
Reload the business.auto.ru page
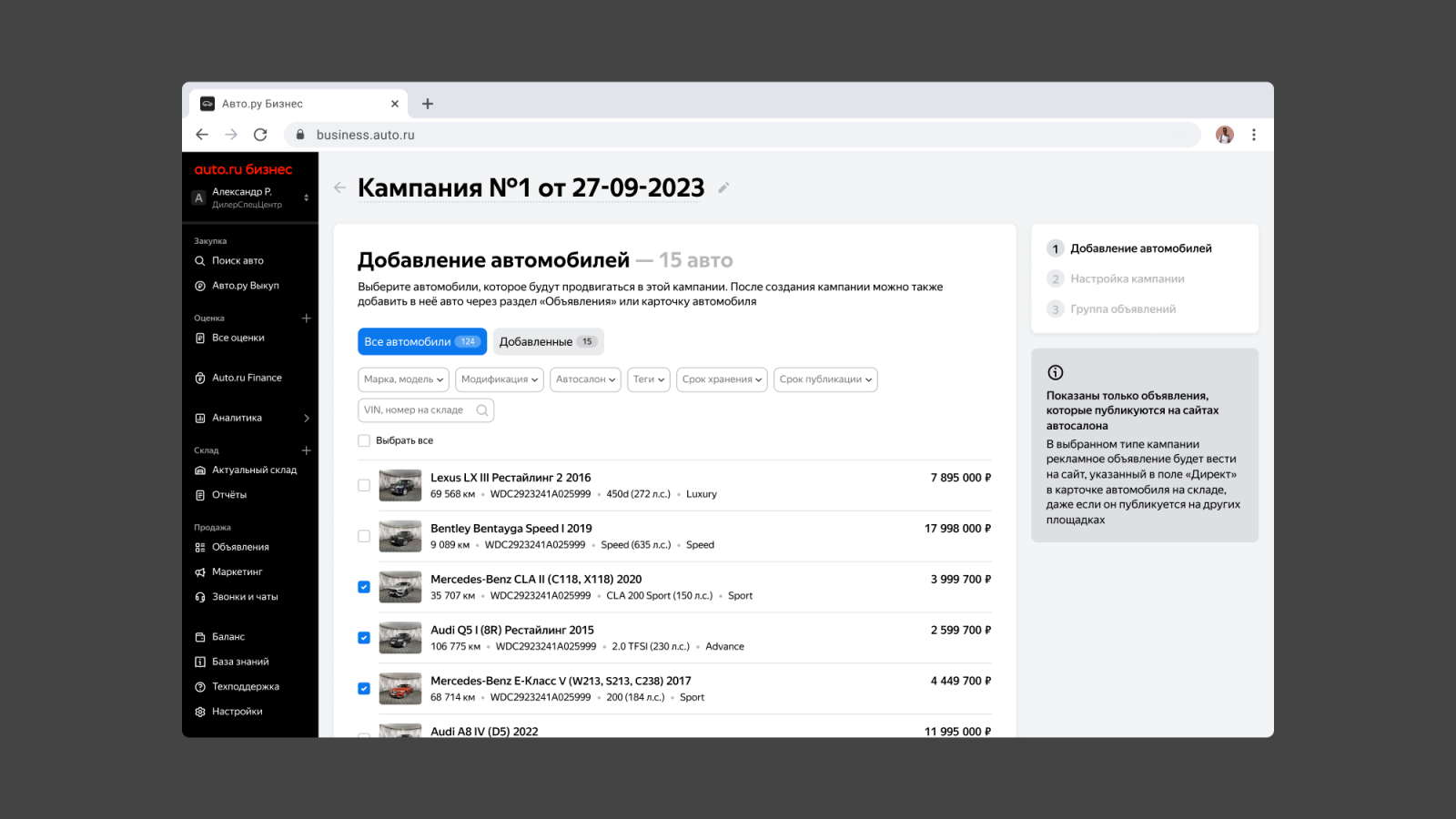[x=260, y=135]
